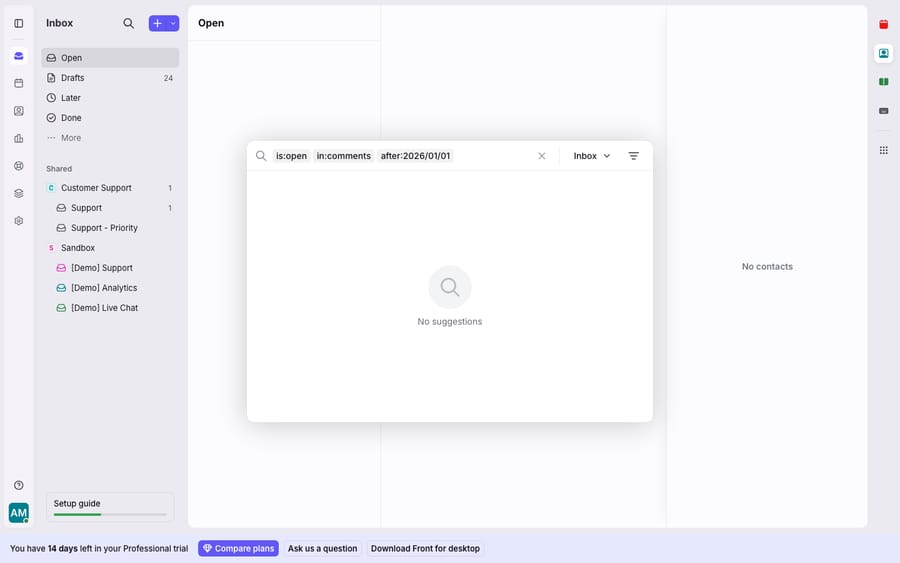Select the Open folder

(110, 58)
